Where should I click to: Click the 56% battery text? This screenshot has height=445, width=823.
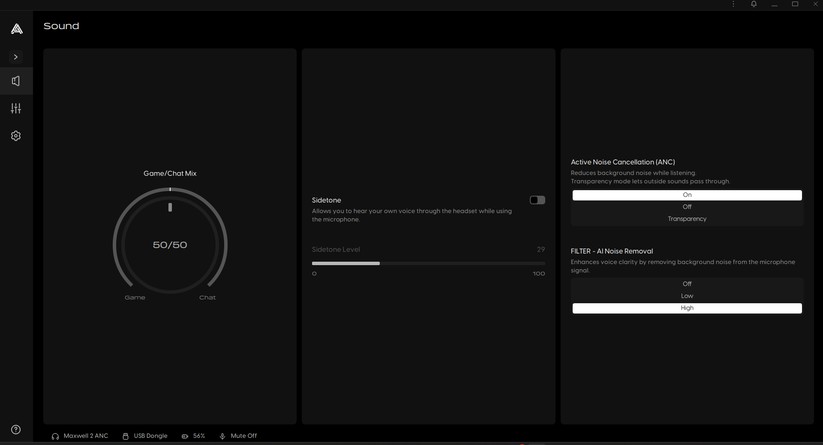tap(199, 436)
